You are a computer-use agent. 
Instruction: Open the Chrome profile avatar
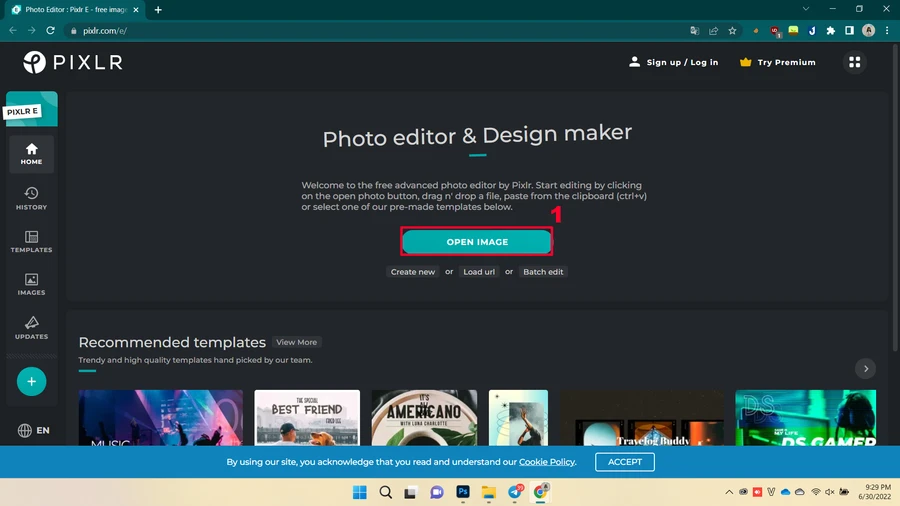point(868,30)
